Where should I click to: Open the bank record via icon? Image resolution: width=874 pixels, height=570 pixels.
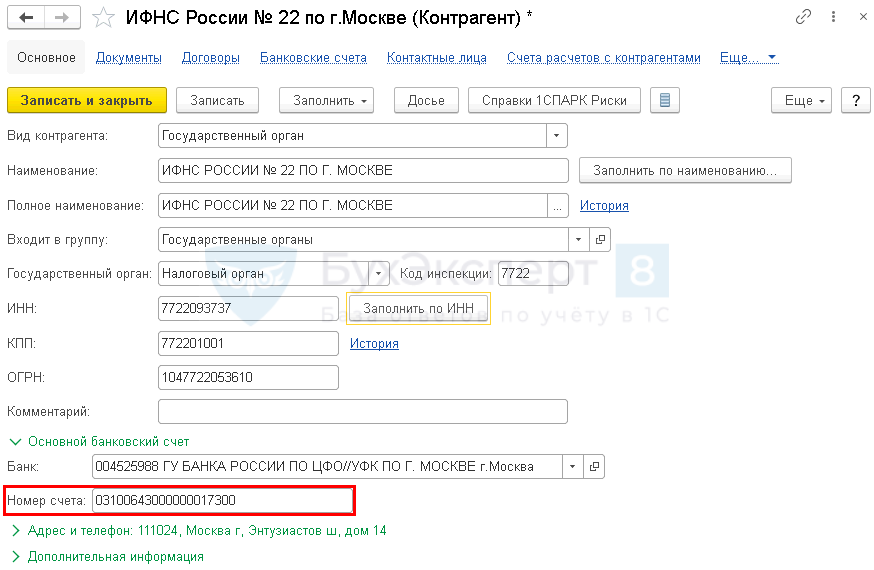click(594, 467)
